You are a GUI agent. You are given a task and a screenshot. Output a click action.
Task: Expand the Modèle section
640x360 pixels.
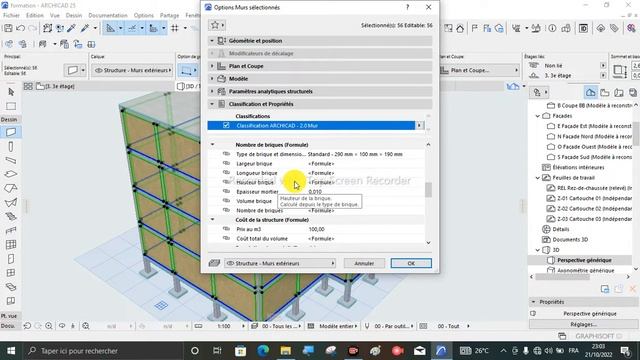212,79
